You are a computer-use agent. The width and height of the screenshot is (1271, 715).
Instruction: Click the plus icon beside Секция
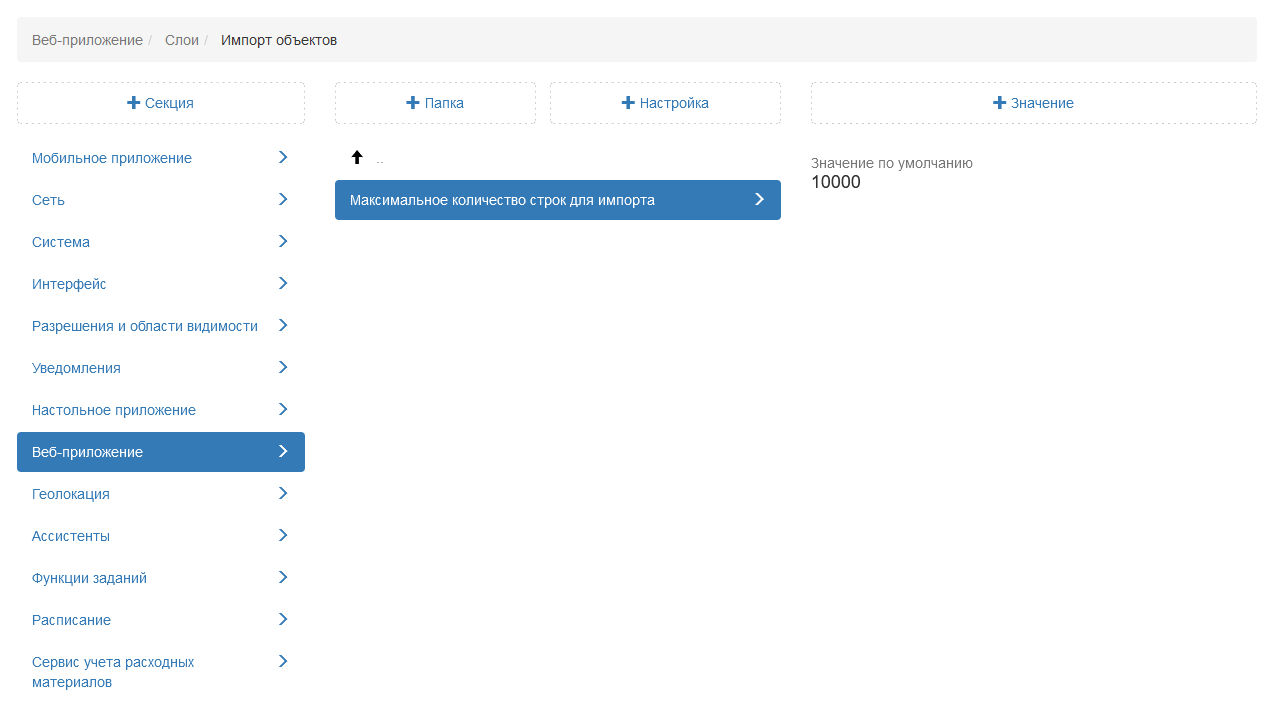[134, 103]
